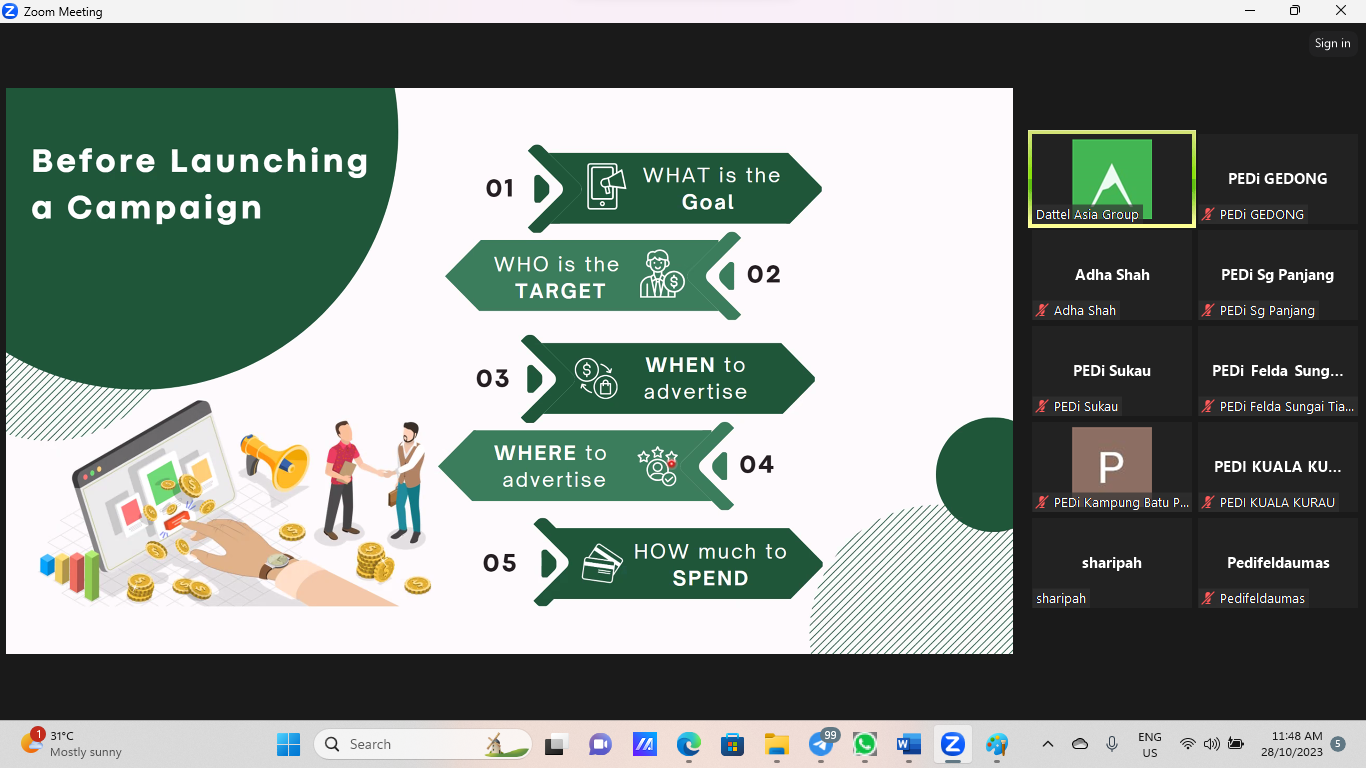Image resolution: width=1366 pixels, height=768 pixels.
Task: Open Microsoft Word from the taskbar
Action: [x=909, y=744]
